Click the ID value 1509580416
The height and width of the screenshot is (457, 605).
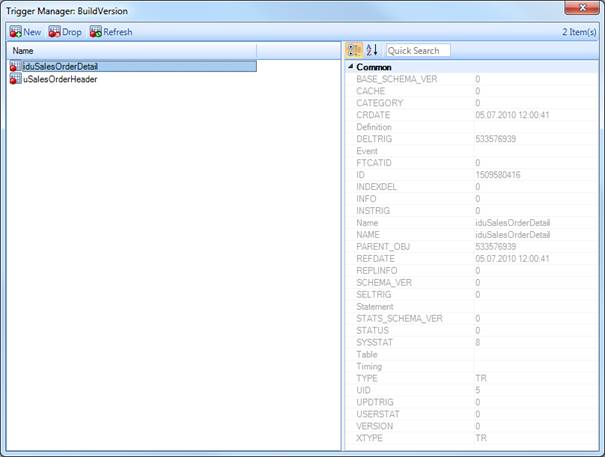(498, 175)
